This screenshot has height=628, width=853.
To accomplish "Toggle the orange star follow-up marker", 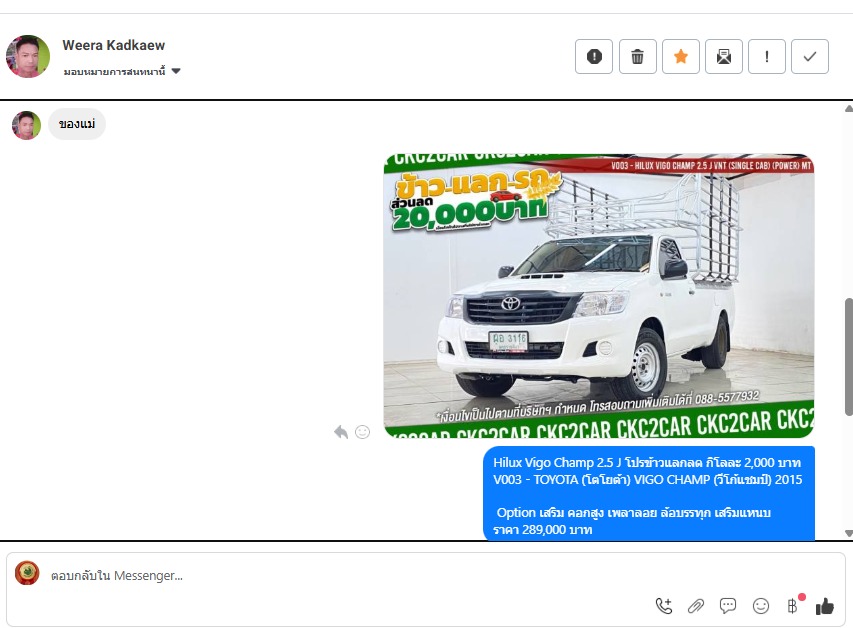I will pyautogui.click(x=681, y=57).
